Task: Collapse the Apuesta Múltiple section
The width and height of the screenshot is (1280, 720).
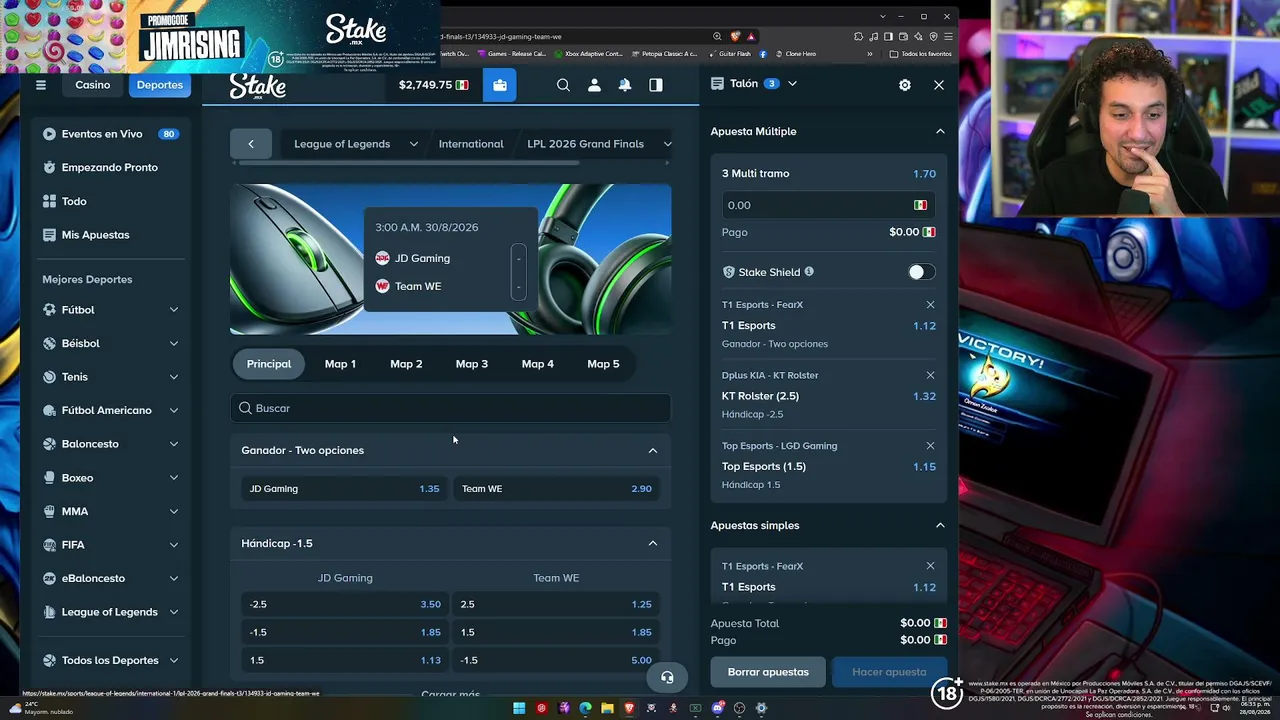Action: click(x=940, y=131)
